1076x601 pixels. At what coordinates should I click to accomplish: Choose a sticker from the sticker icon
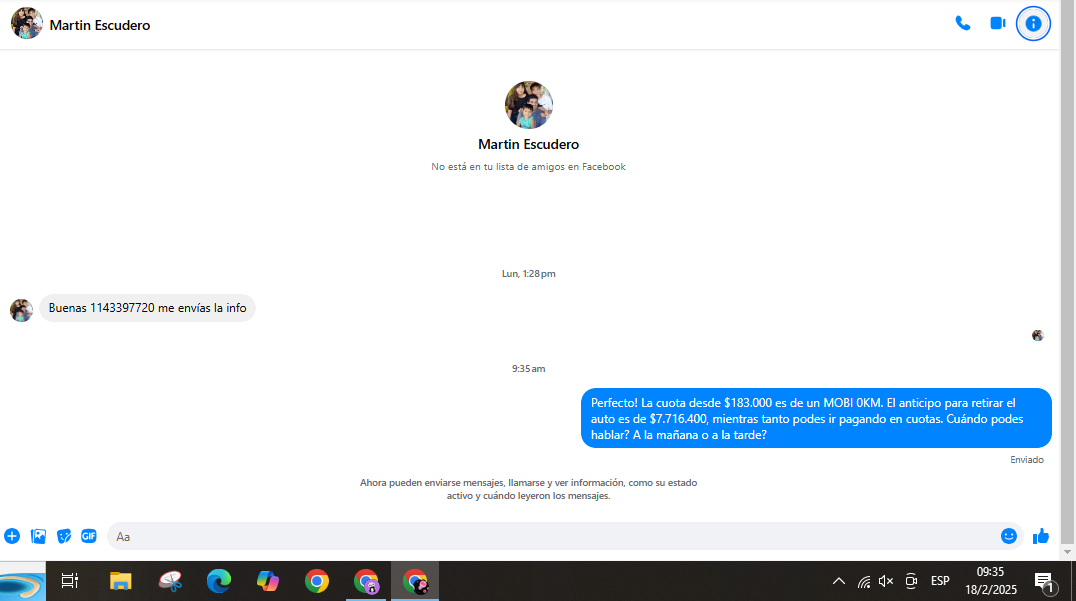pyautogui.click(x=64, y=536)
